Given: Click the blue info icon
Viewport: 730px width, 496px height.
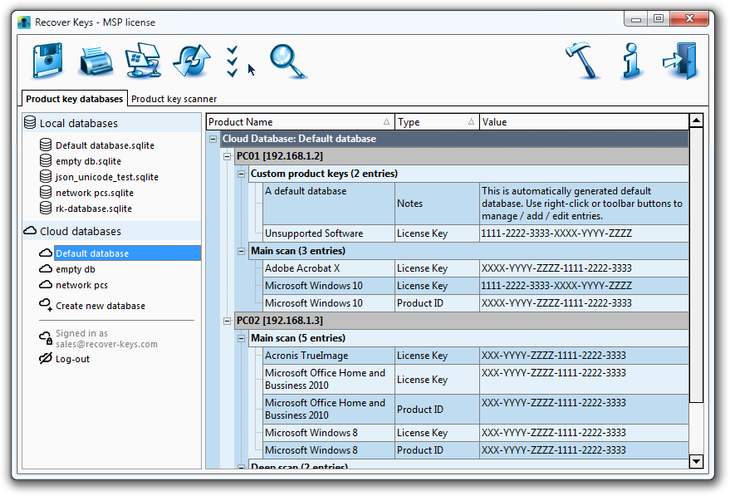Looking at the screenshot, I should [x=631, y=61].
